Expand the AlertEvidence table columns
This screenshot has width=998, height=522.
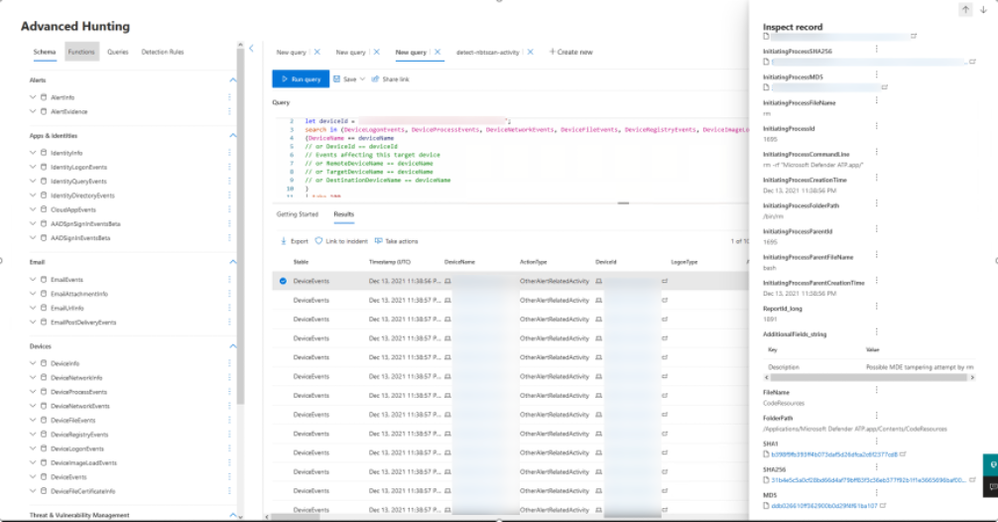33,111
